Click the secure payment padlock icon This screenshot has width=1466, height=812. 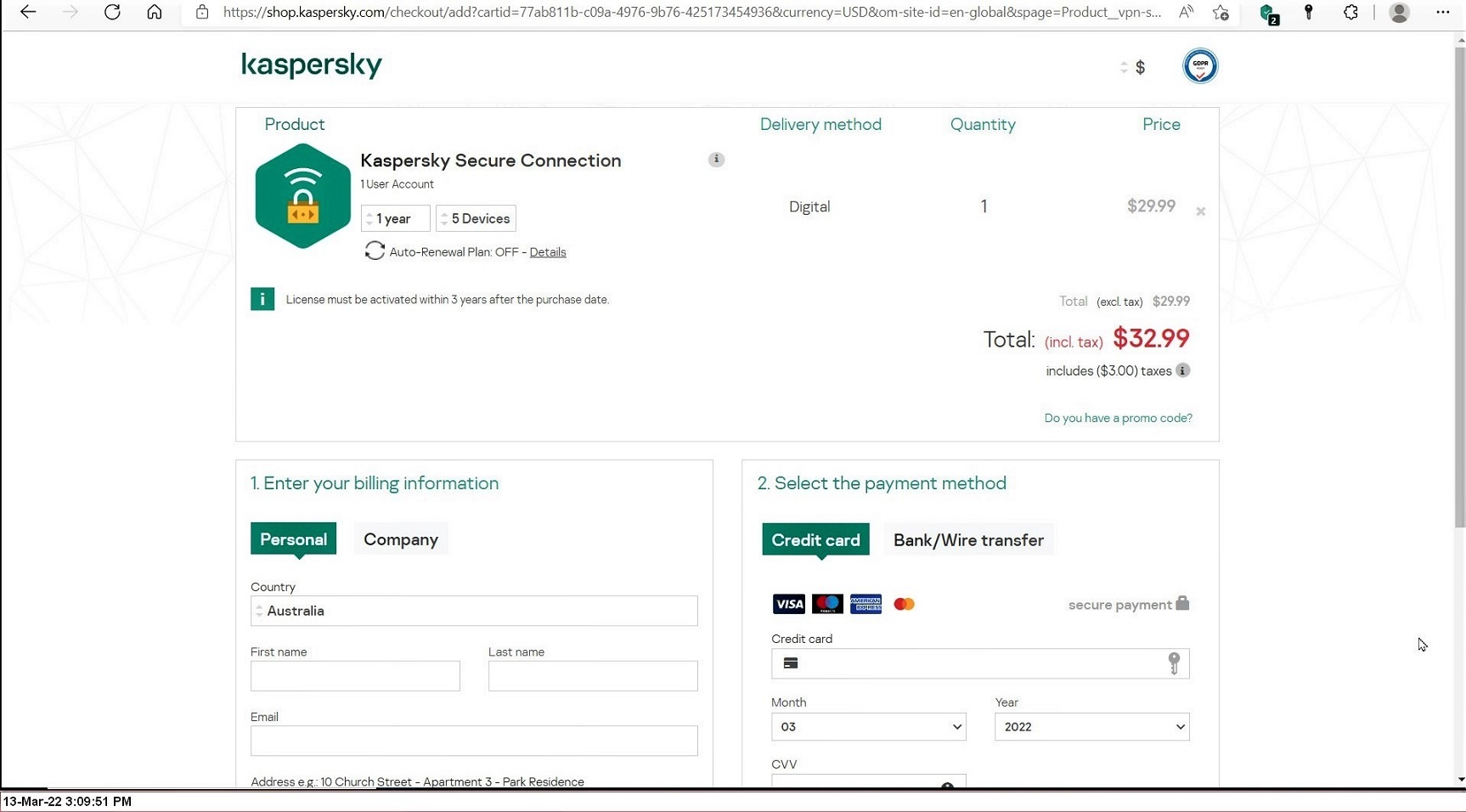pyautogui.click(x=1182, y=603)
